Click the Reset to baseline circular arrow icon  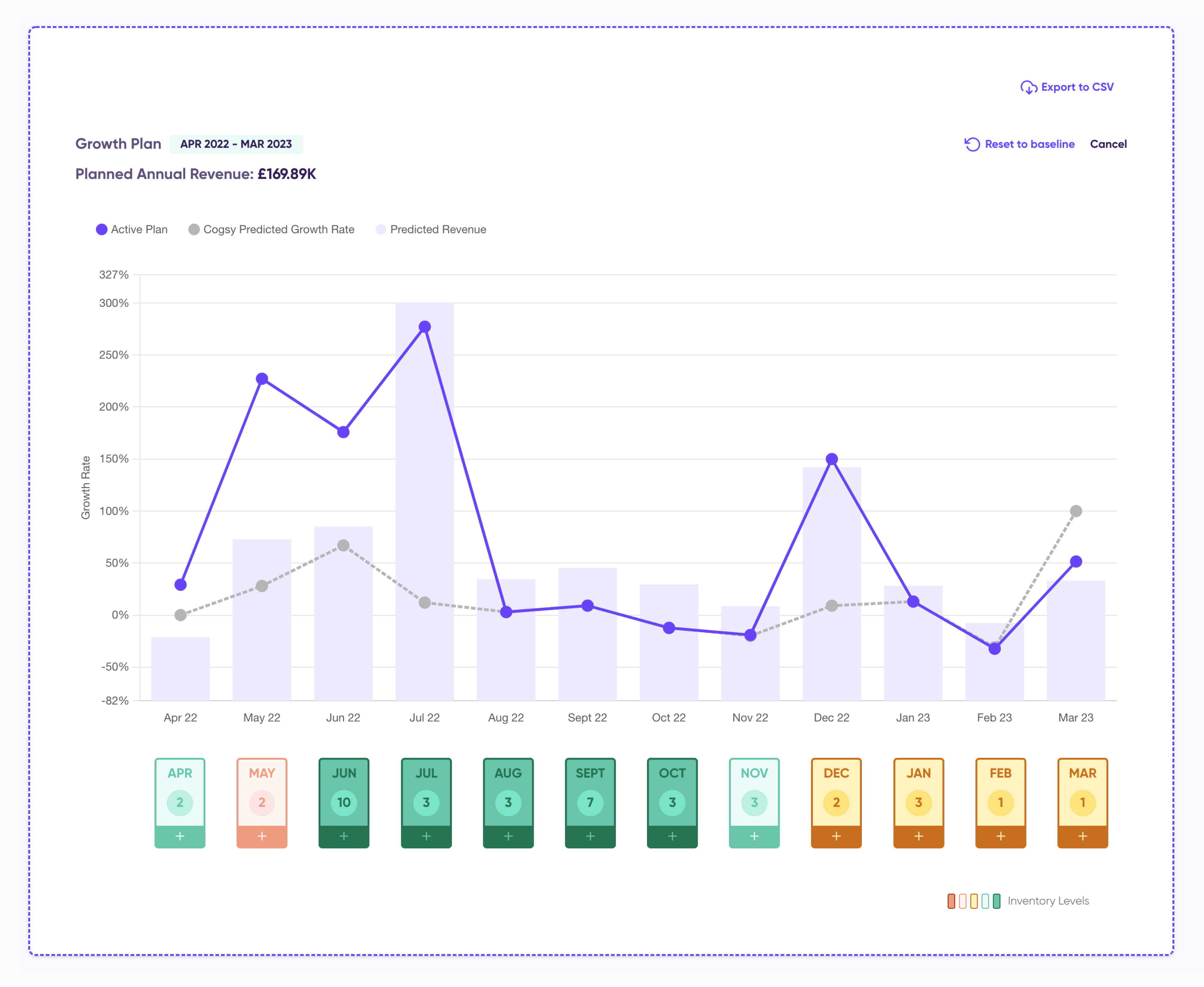[972, 144]
